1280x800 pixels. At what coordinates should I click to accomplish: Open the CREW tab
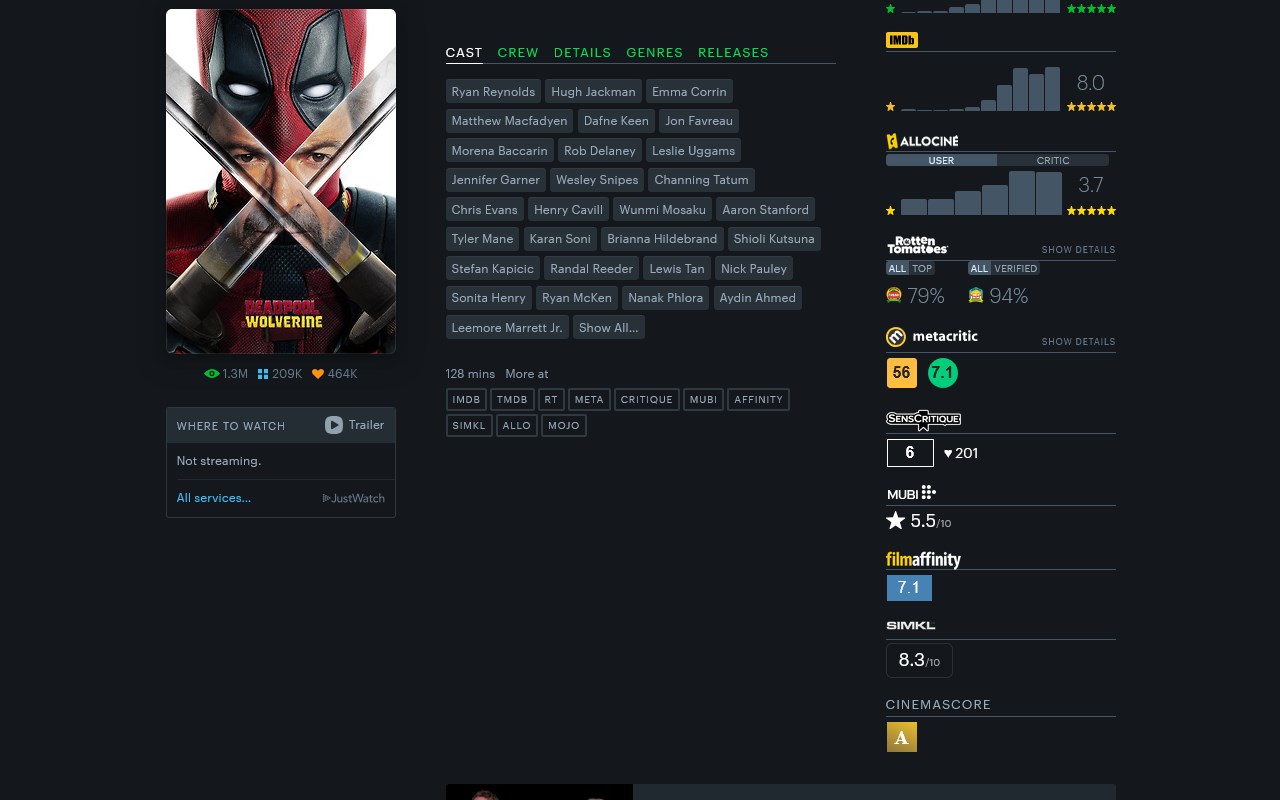(518, 52)
